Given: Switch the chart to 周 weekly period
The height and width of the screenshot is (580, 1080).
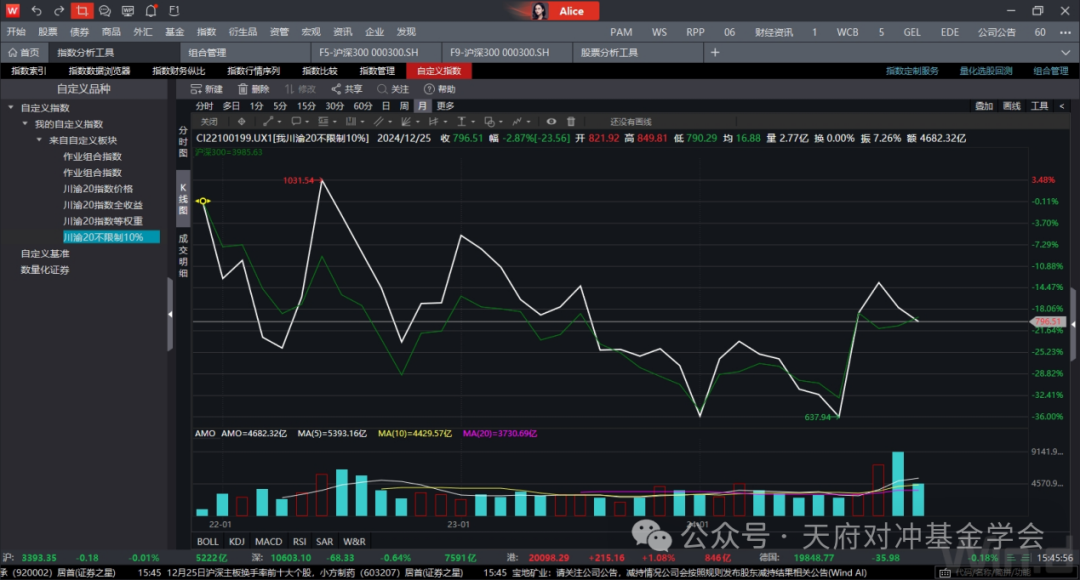Looking at the screenshot, I should click(404, 105).
